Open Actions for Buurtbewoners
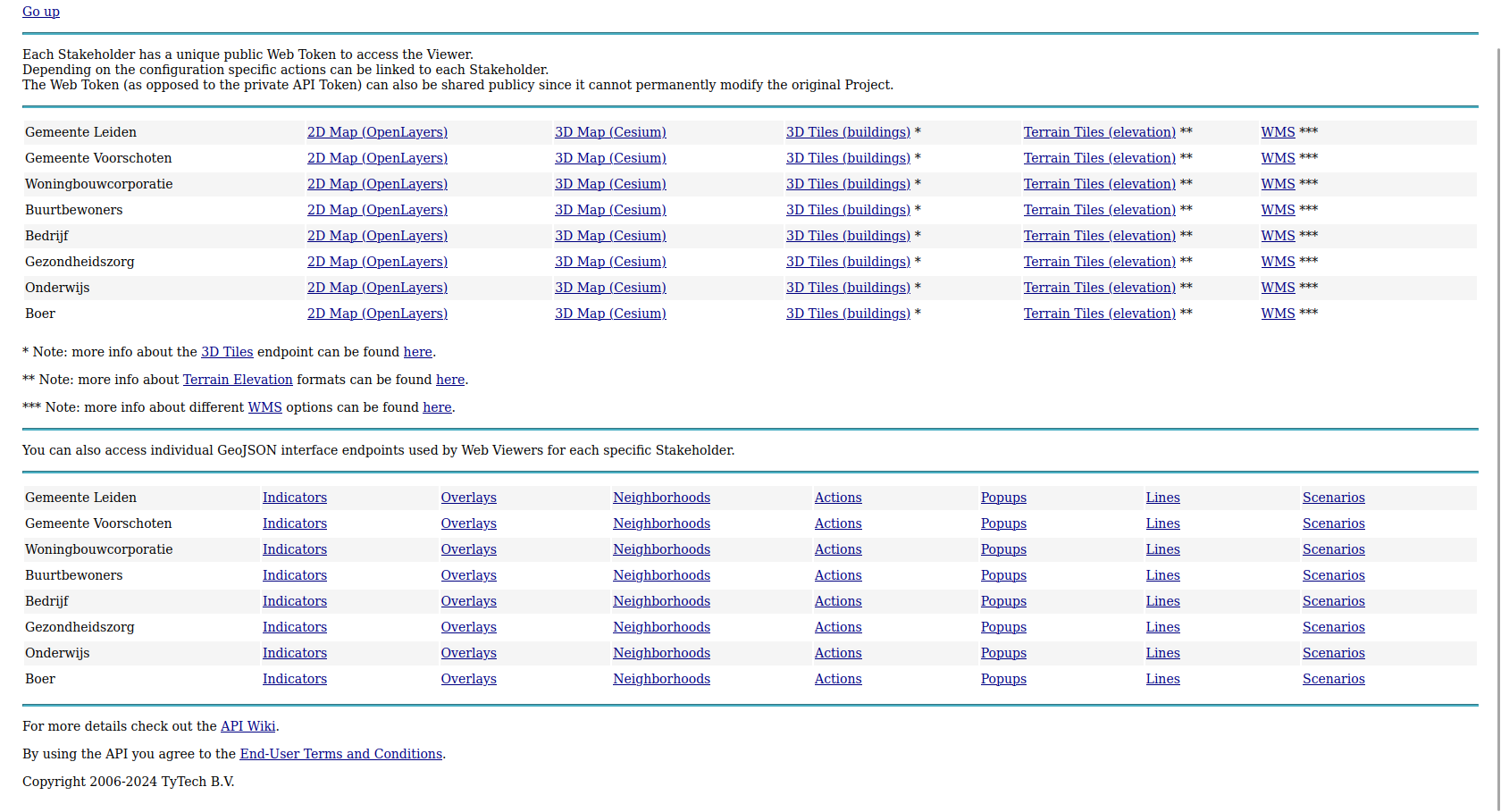 click(838, 575)
